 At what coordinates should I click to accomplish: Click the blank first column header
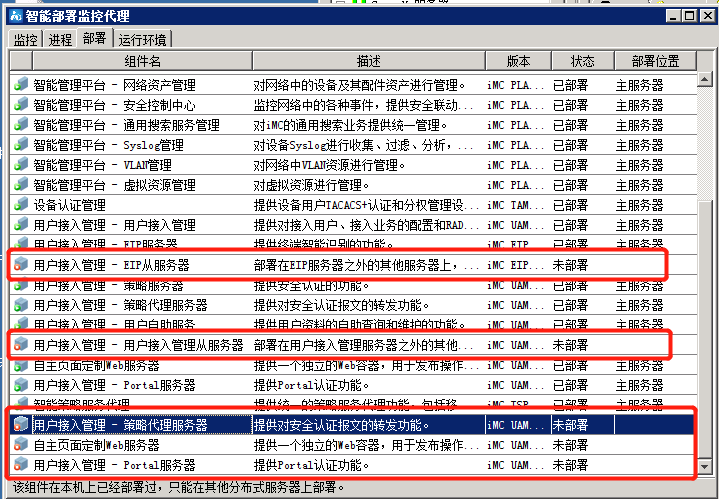pyautogui.click(x=21, y=61)
